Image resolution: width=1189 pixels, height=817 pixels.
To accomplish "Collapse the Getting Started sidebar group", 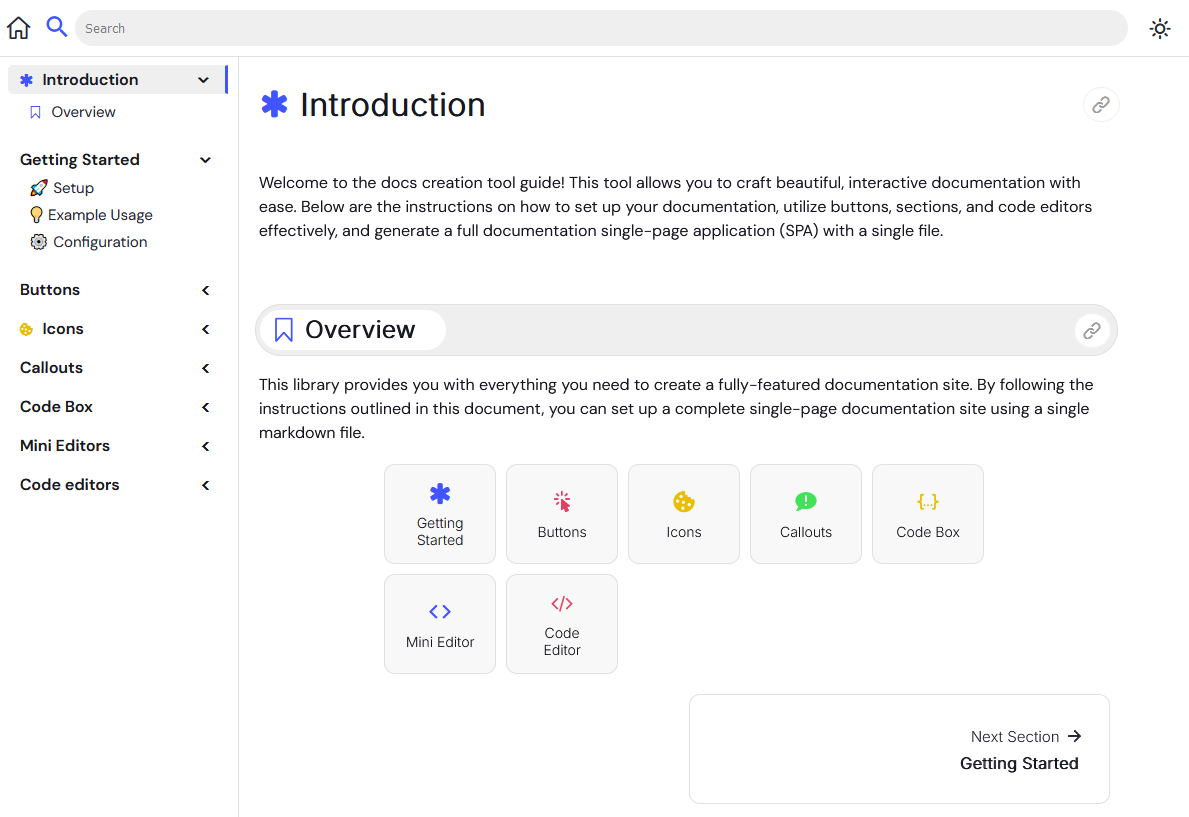I will [205, 159].
